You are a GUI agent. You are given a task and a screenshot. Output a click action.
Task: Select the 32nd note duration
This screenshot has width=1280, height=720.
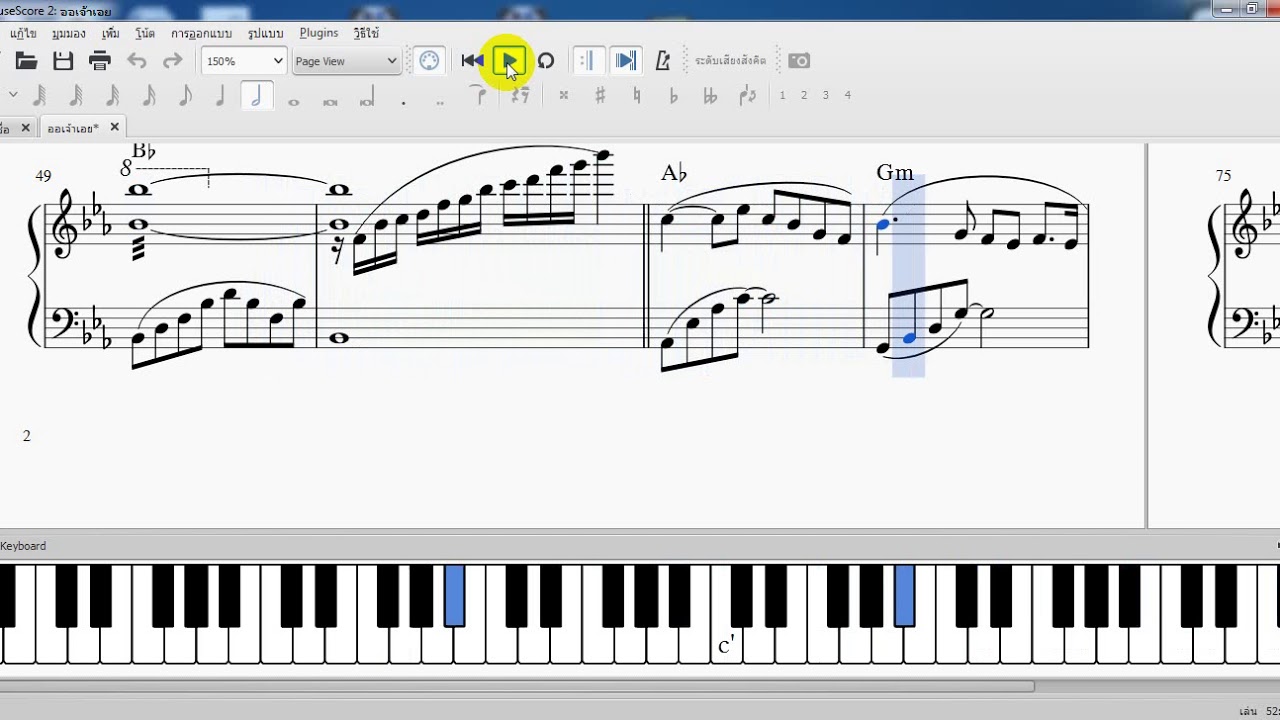pos(112,96)
